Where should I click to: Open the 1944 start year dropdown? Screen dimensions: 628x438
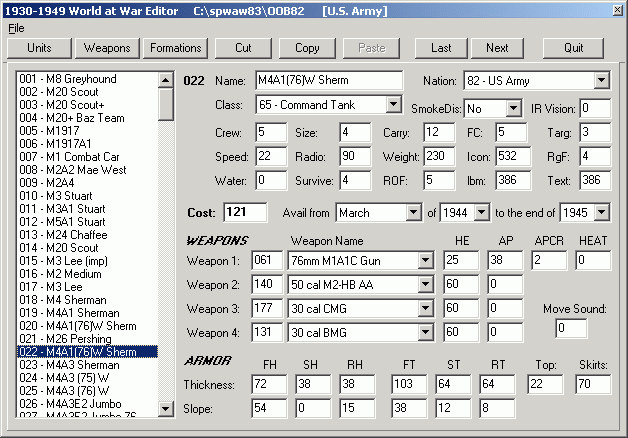pyautogui.click(x=481, y=213)
